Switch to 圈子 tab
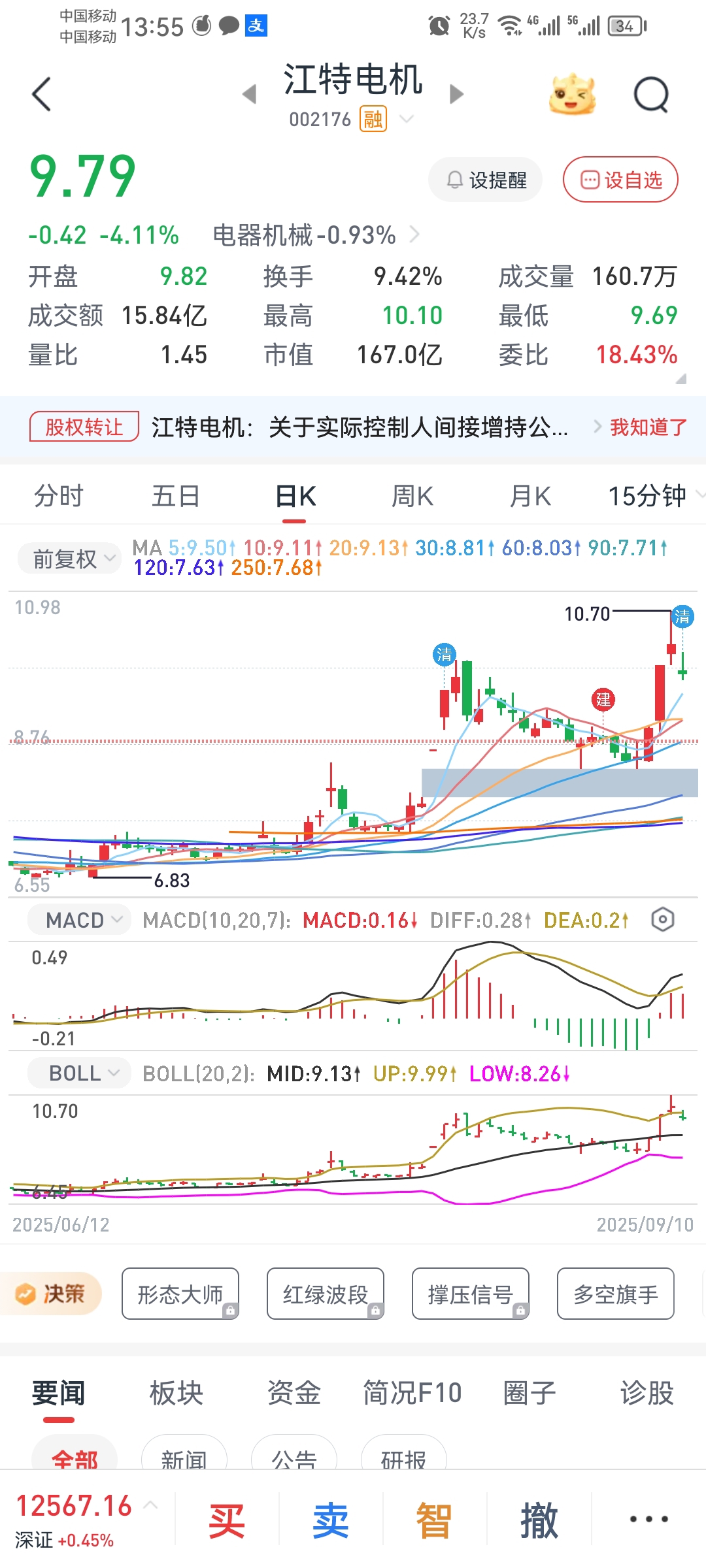Screen dimensions: 706x1568 point(529,1393)
